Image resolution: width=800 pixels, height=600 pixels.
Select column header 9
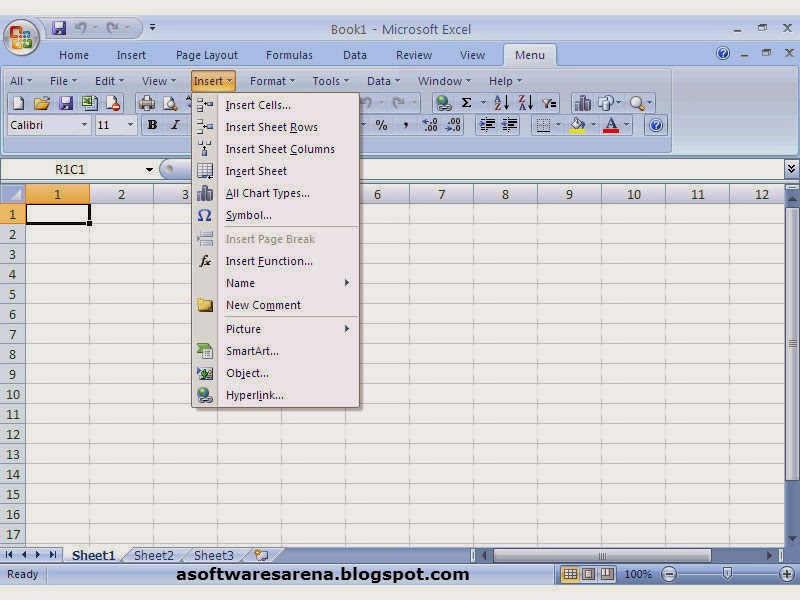click(569, 194)
